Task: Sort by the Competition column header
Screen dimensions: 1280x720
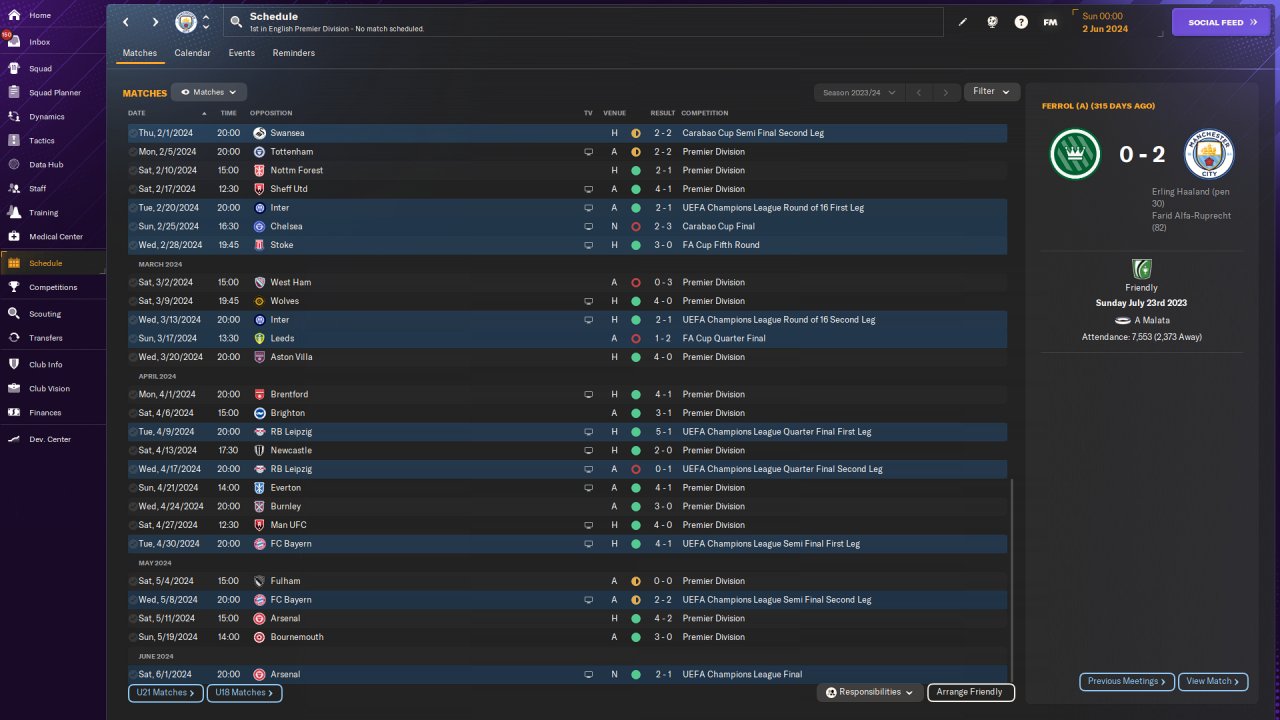Action: pyautogui.click(x=705, y=113)
